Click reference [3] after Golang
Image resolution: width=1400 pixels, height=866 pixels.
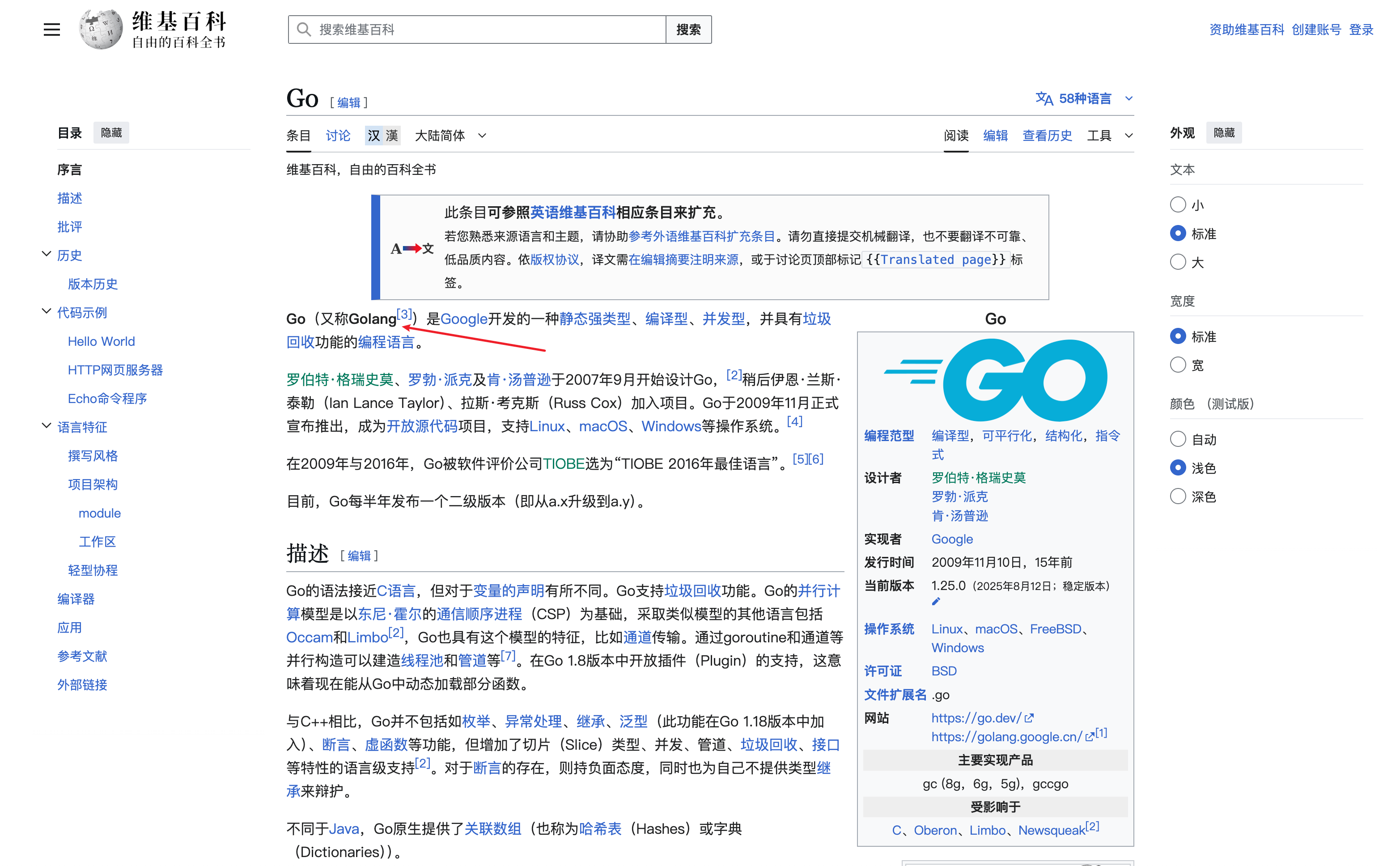click(404, 314)
